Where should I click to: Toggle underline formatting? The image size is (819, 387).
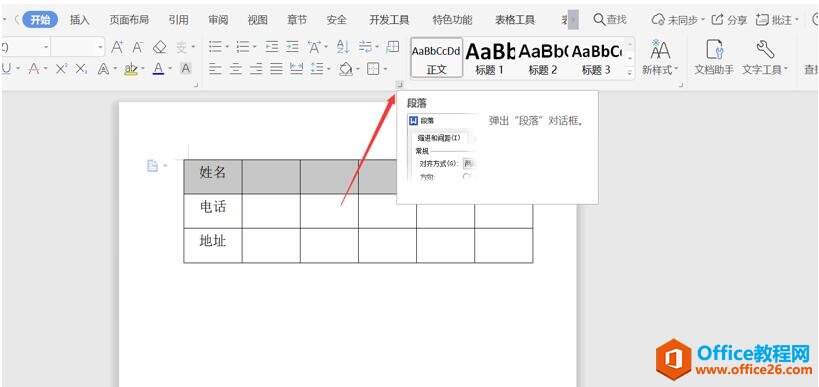[6, 68]
